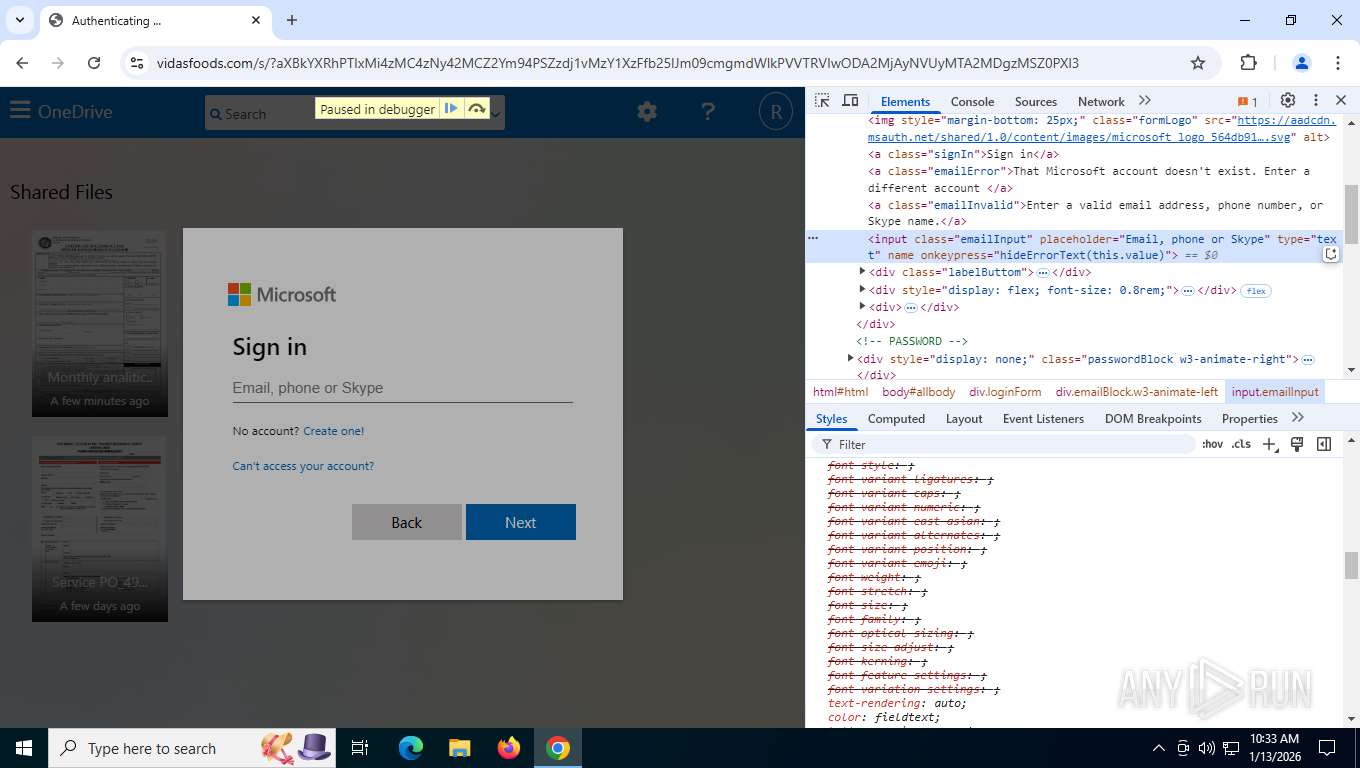Step over next function call in debugger overlay
Viewport: 1360px width, 768px height.
[477, 109]
